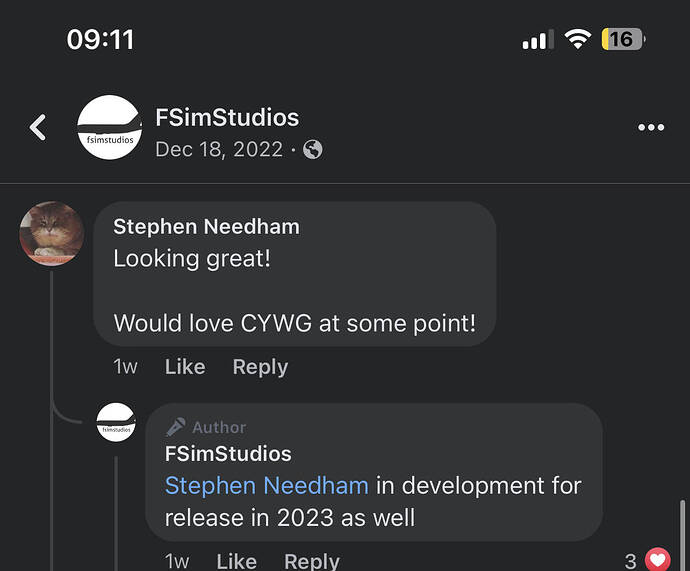The height and width of the screenshot is (571, 690).
Task: Tap the public globe privacy icon
Action: click(x=313, y=150)
